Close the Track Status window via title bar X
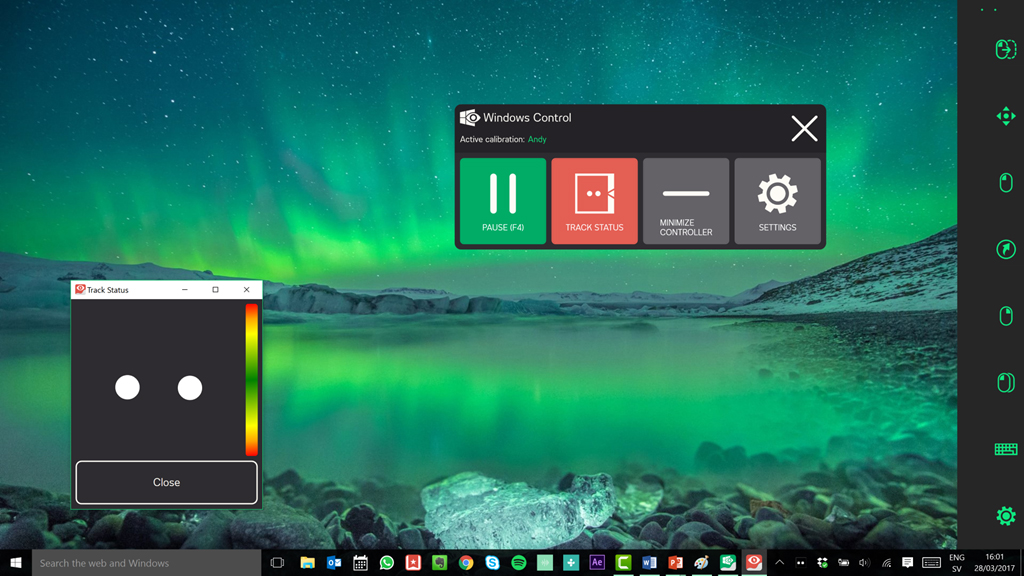This screenshot has height=576, width=1024. point(246,289)
